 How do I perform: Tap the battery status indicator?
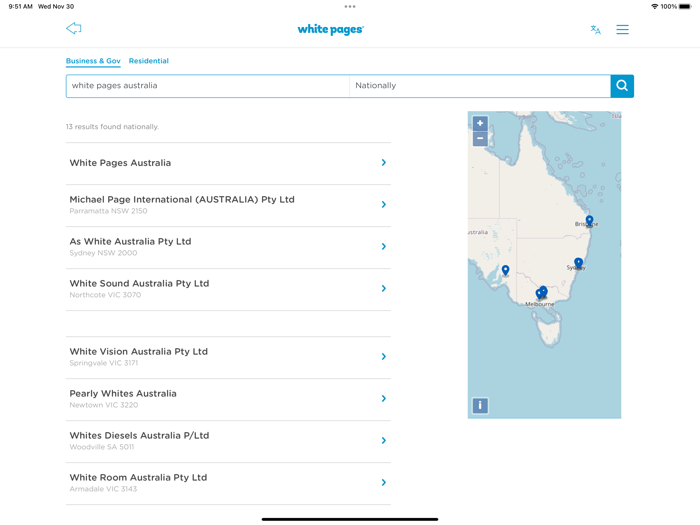pos(685,6)
